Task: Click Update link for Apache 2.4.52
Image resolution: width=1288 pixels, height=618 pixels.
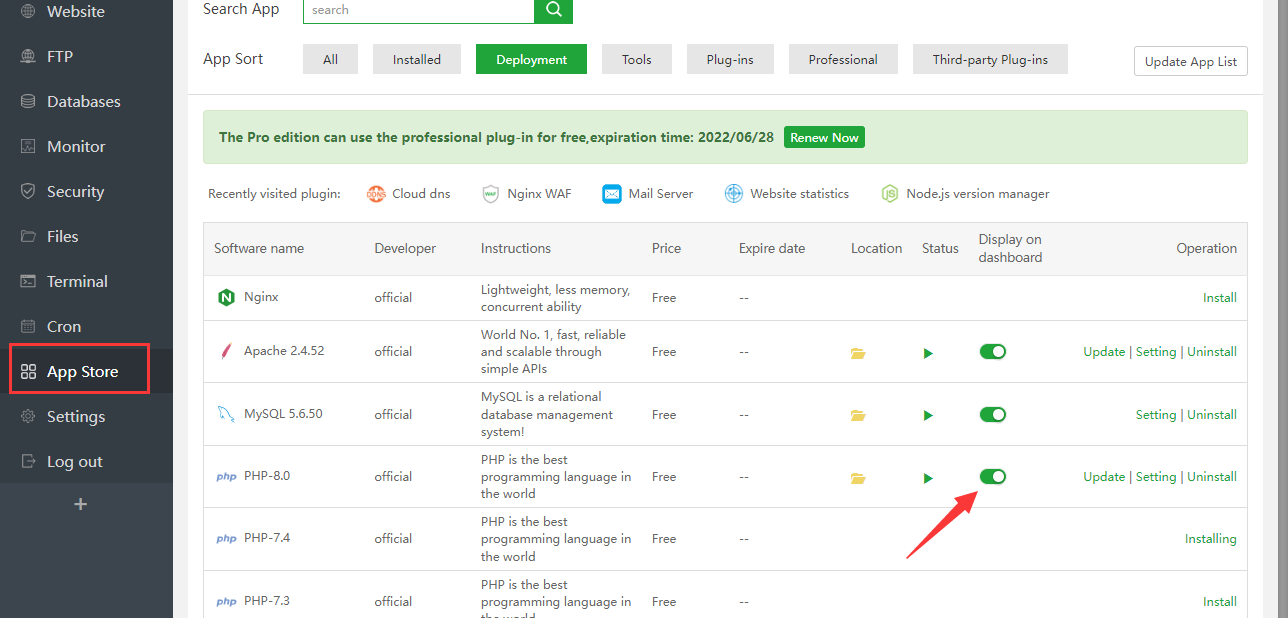Action: [x=1104, y=351]
